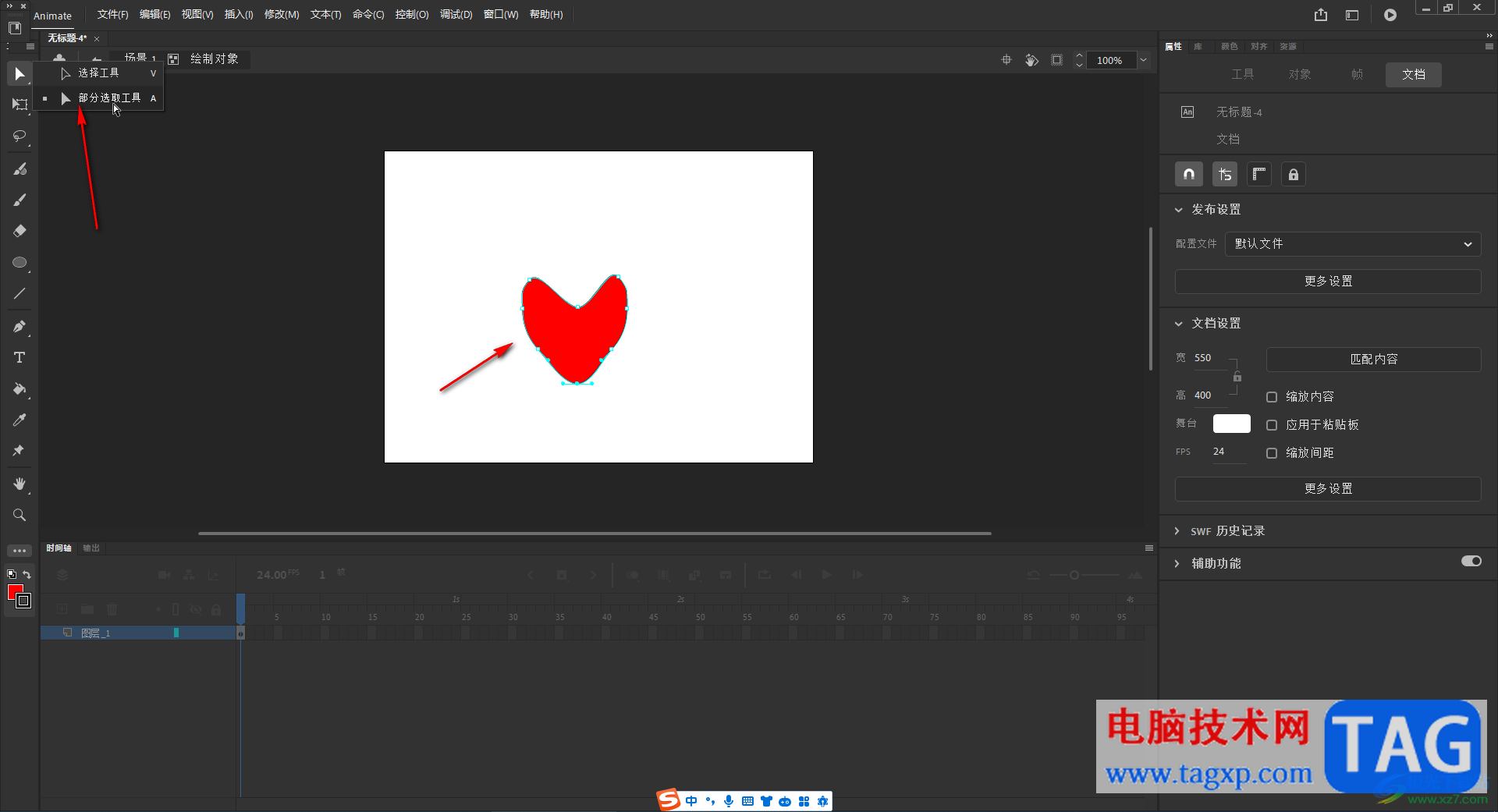Expand the 辅助功能 section
The height and width of the screenshot is (812, 1498).
pos(1177,564)
